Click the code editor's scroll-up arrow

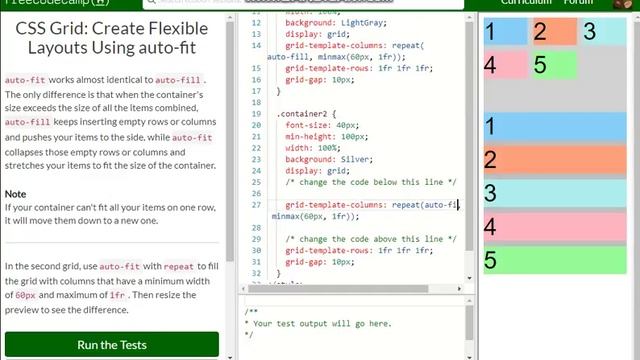click(x=469, y=18)
